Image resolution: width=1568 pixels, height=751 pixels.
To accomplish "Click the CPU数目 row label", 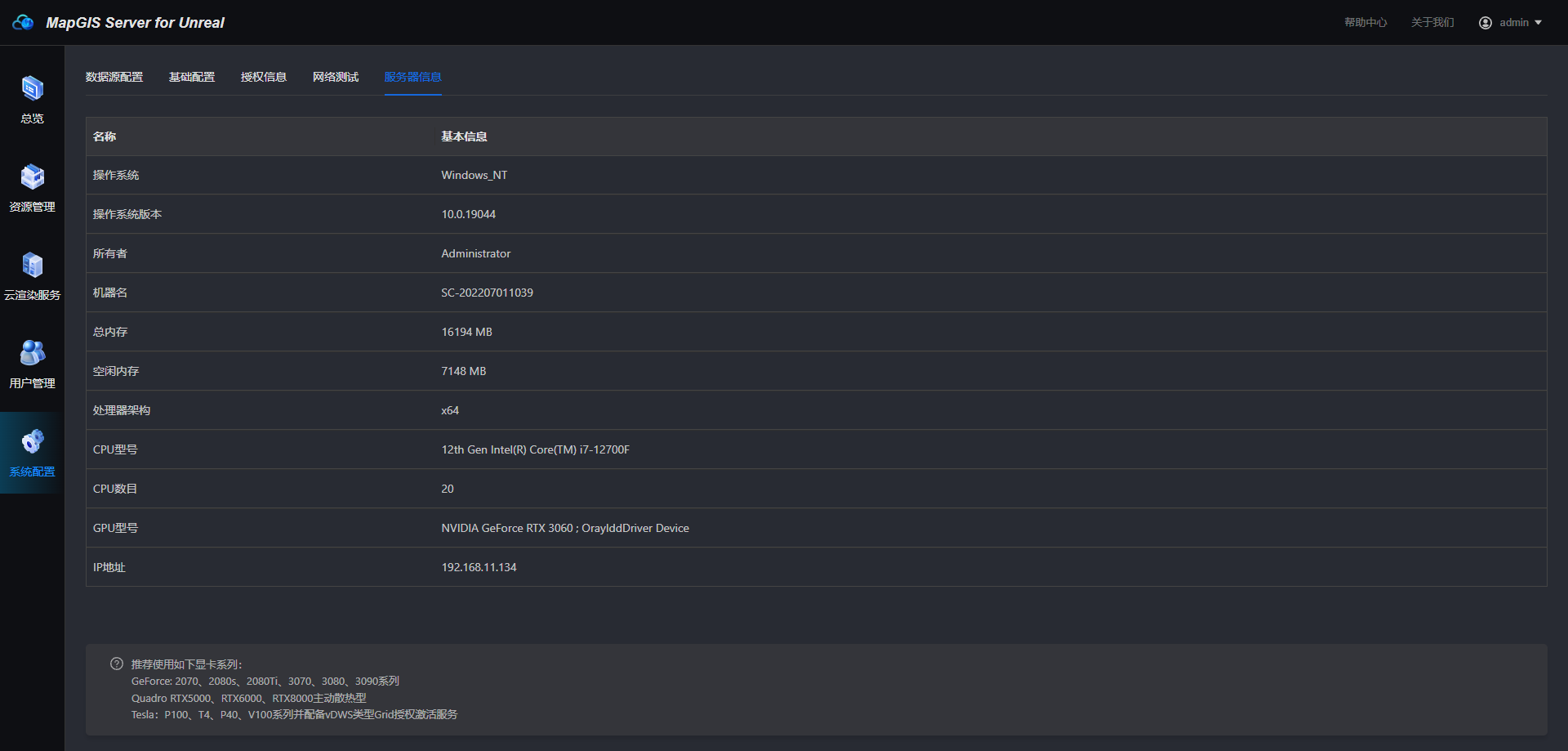I will (x=115, y=489).
